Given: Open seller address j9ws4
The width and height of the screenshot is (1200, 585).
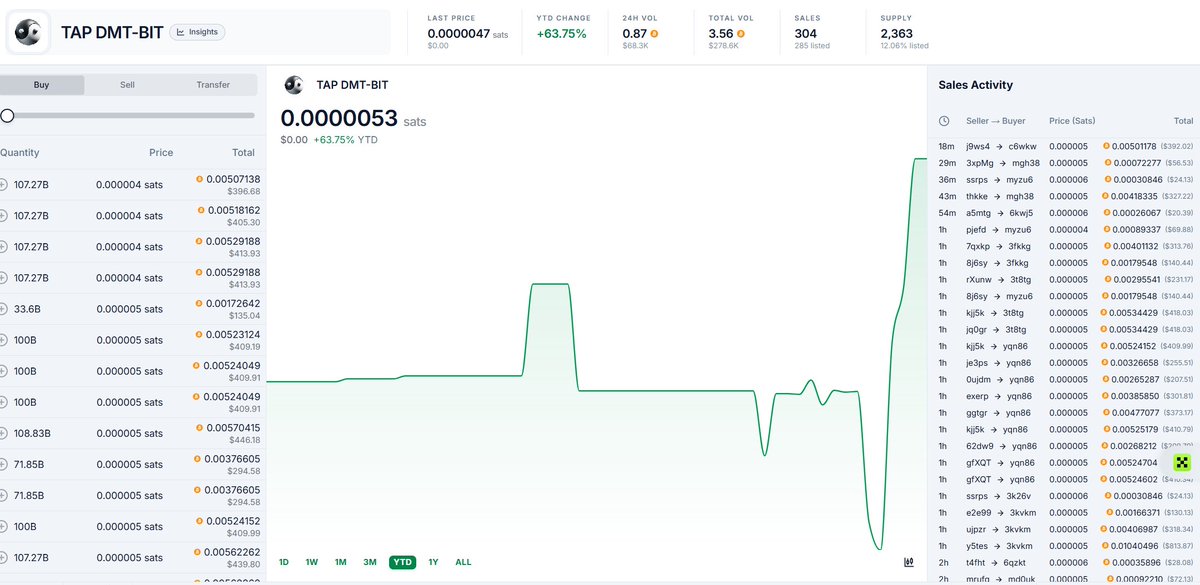Looking at the screenshot, I should [x=978, y=146].
